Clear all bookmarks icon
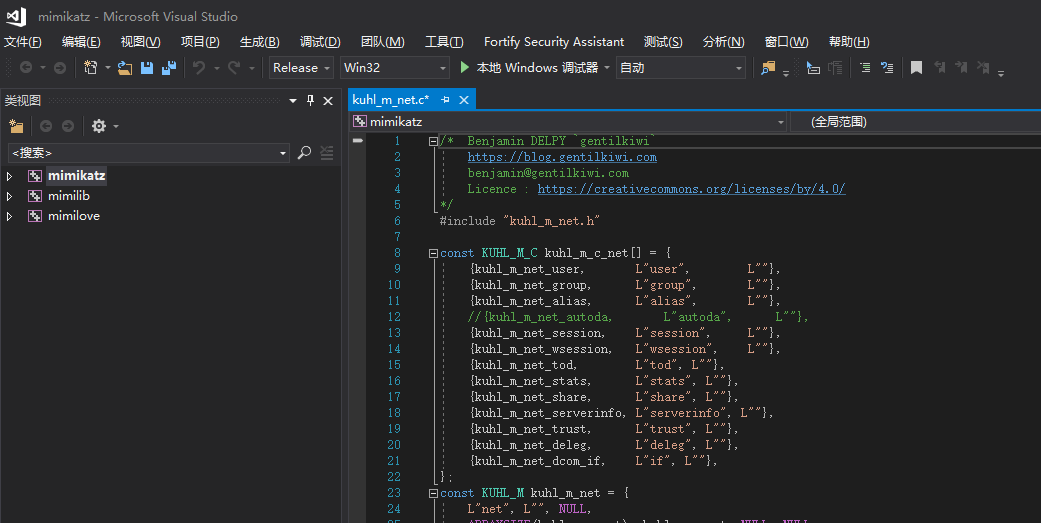Screen dimensions: 1041x523 (983, 67)
